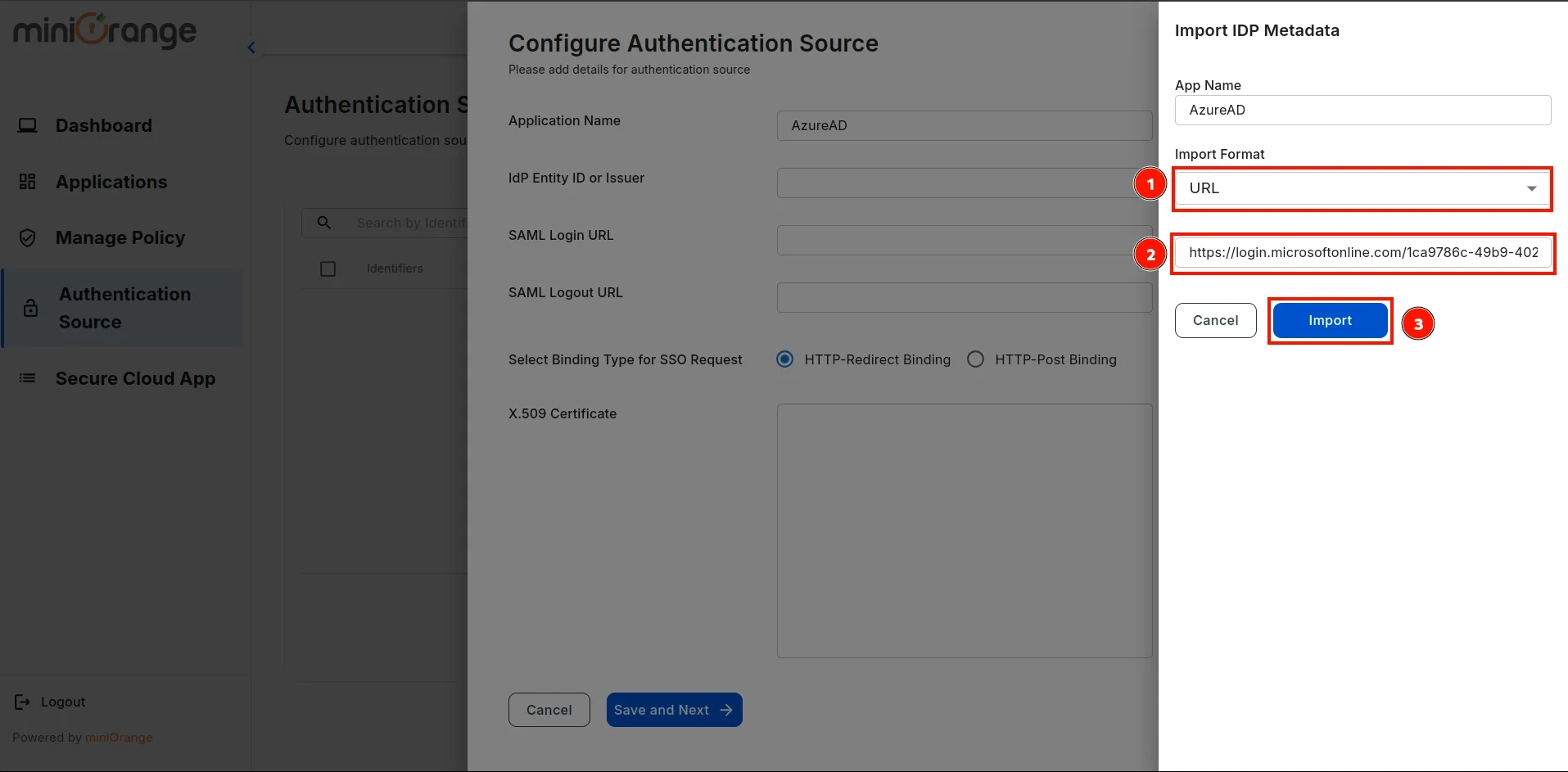Open the Import Format dropdown
The width and height of the screenshot is (1568, 772).
coord(1362,188)
